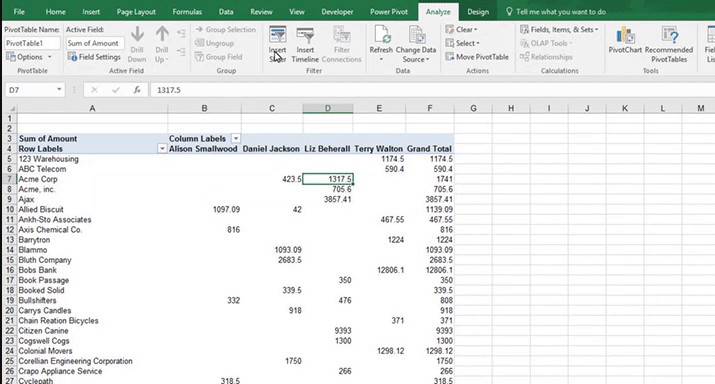Click the Refresh data icon
The image size is (715, 384).
pyautogui.click(x=381, y=35)
